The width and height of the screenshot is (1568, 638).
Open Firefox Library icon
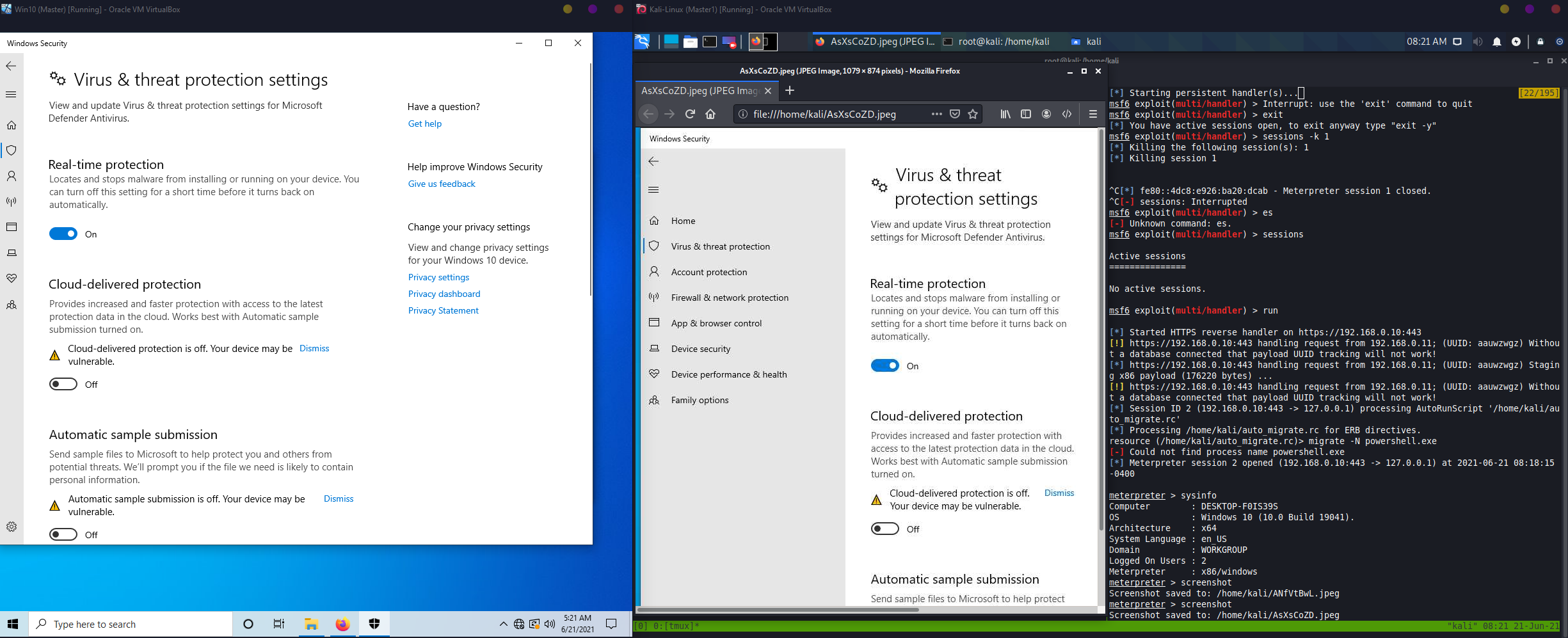point(1005,114)
